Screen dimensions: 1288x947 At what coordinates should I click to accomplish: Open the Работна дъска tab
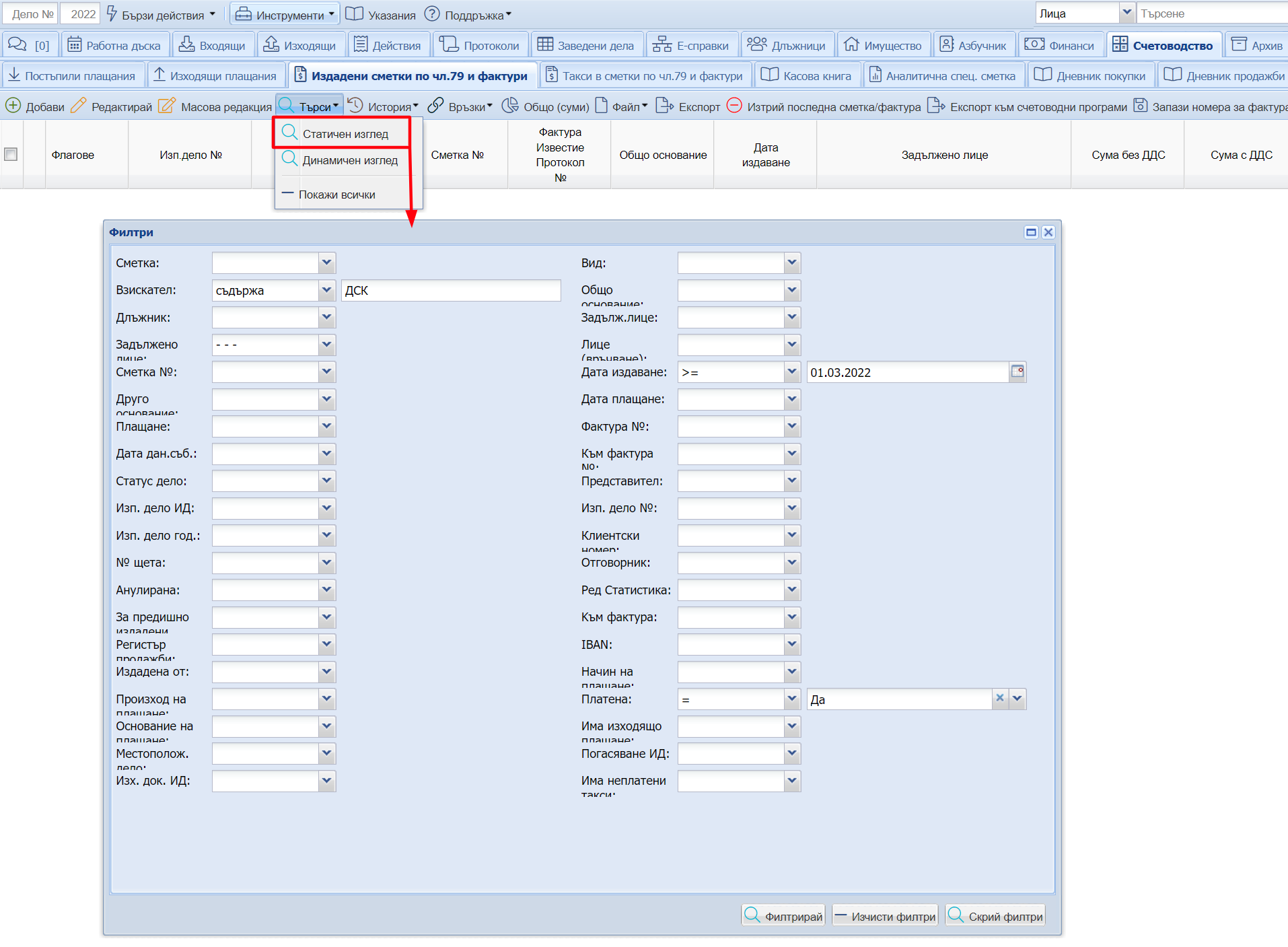point(114,45)
